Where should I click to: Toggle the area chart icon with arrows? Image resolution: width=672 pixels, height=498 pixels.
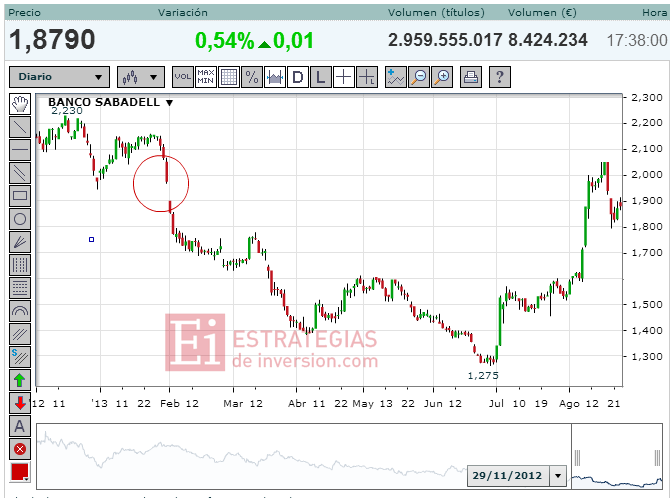click(x=275, y=77)
